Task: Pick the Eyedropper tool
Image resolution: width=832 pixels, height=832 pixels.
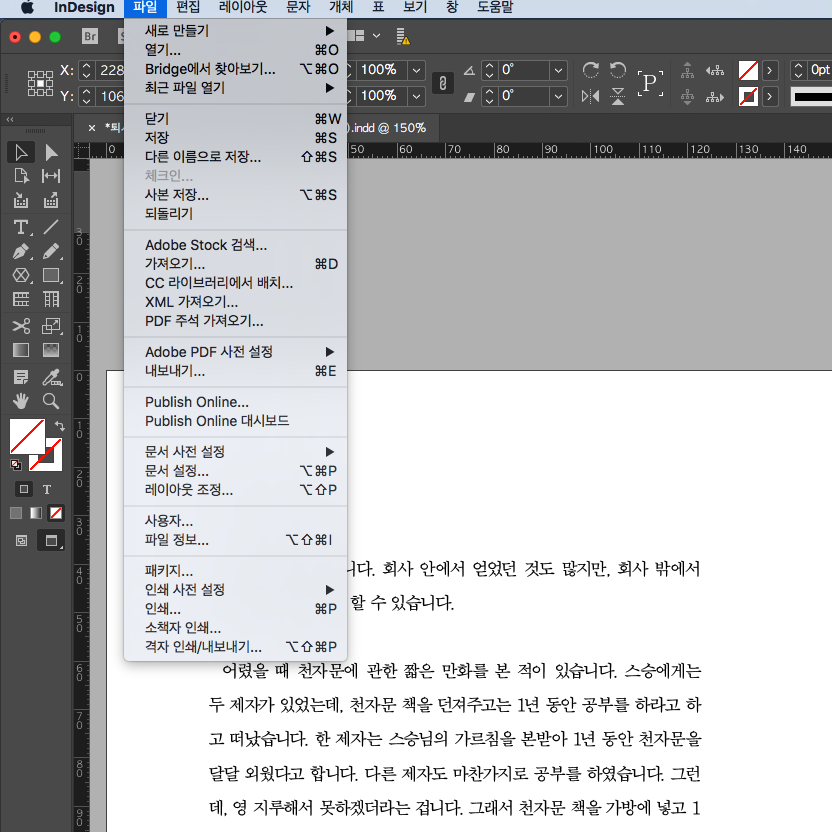Action: [51, 375]
